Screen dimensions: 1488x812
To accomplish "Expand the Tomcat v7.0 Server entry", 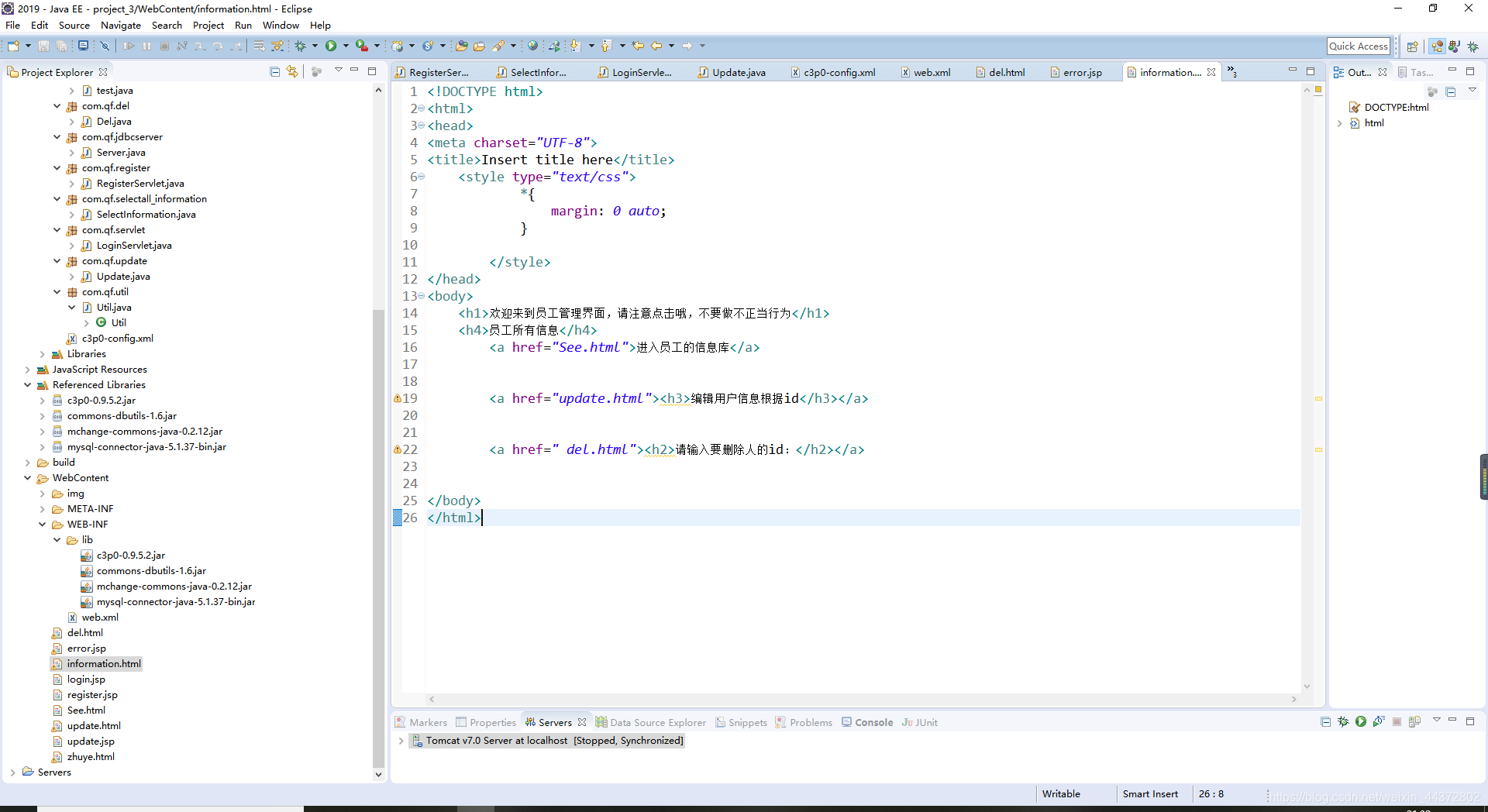I will [x=401, y=741].
